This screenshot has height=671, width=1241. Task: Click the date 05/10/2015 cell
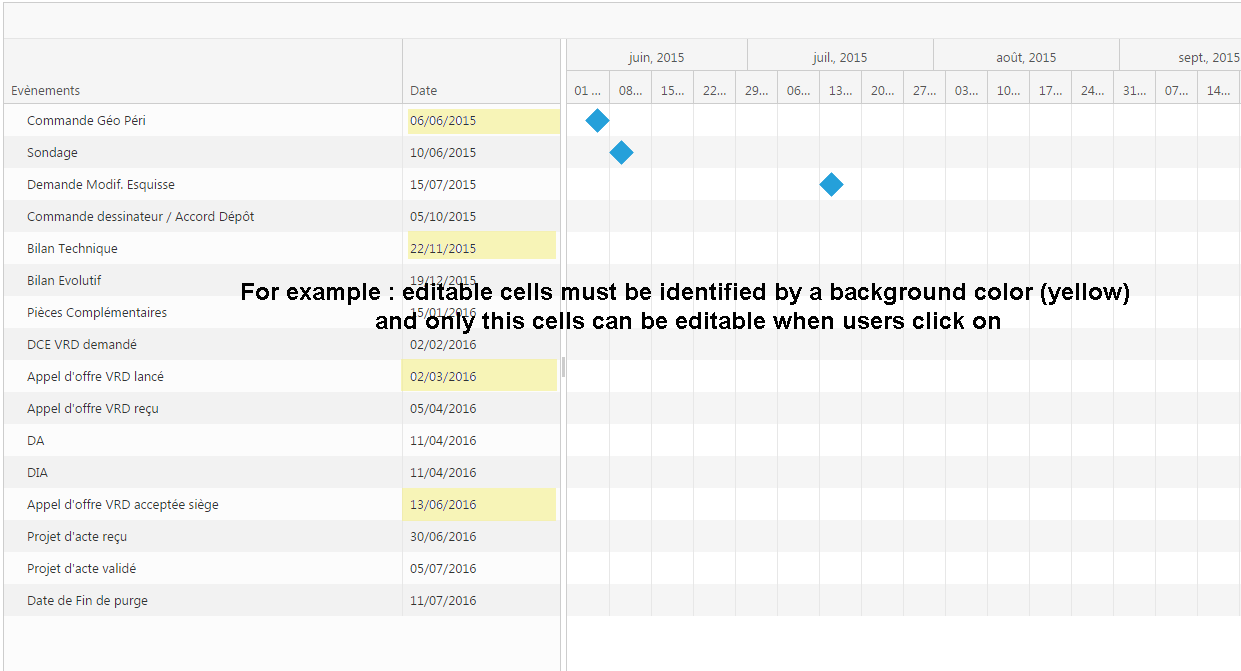443,217
